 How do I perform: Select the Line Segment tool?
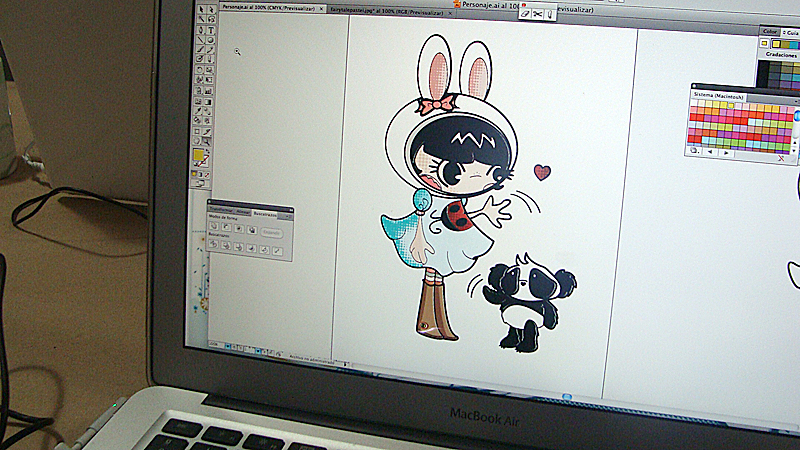tap(201, 40)
